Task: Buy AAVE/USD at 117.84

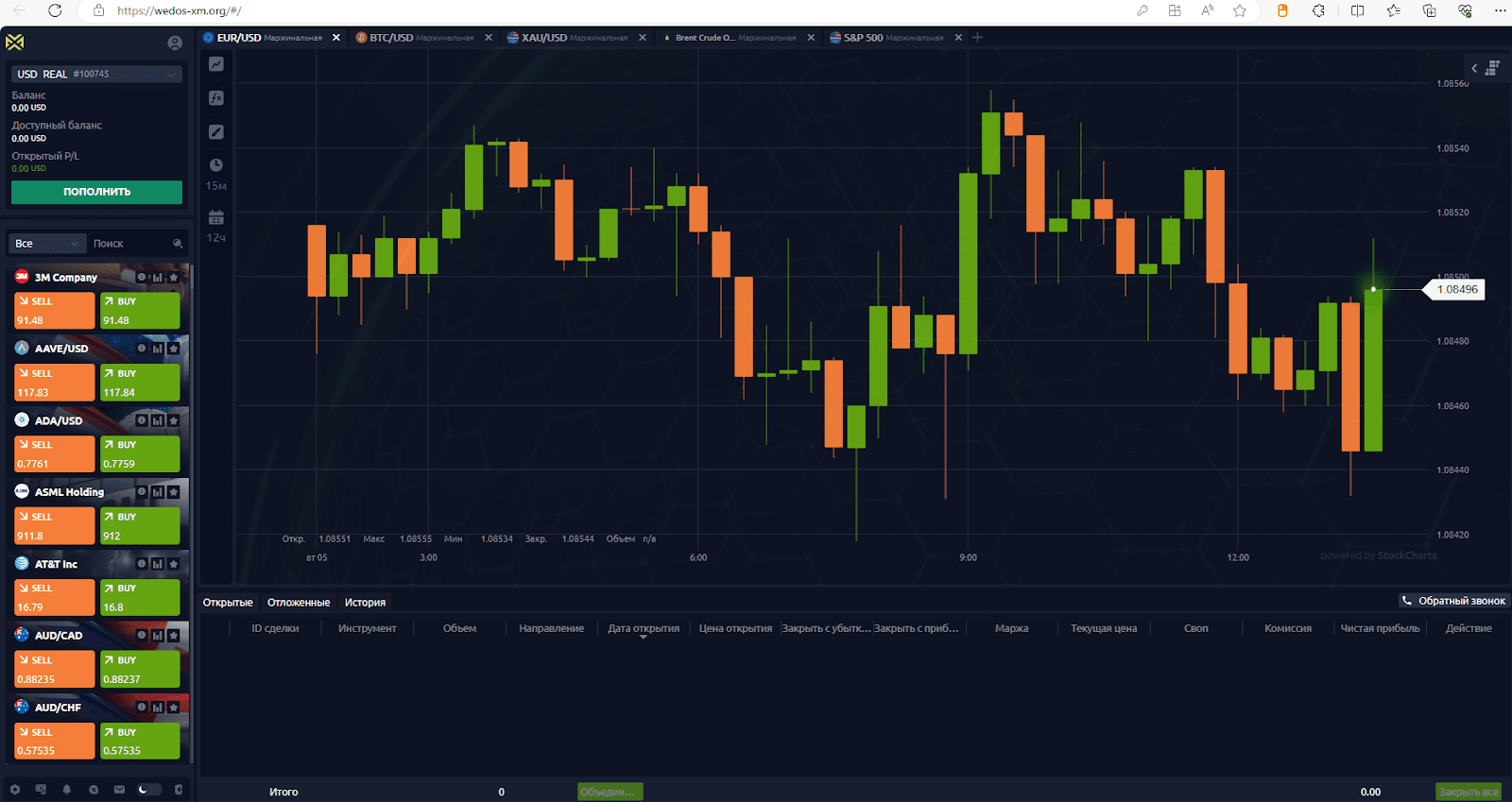Action: (140, 383)
